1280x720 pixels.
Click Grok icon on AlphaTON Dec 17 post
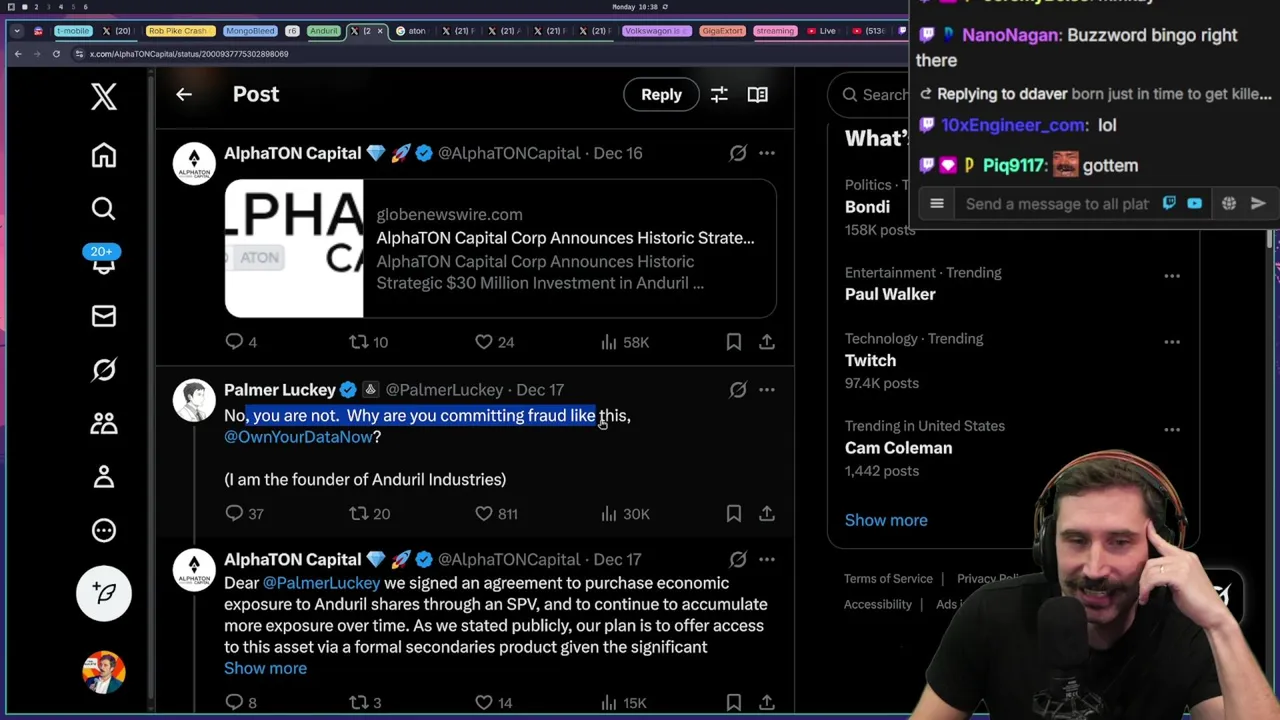pos(738,560)
